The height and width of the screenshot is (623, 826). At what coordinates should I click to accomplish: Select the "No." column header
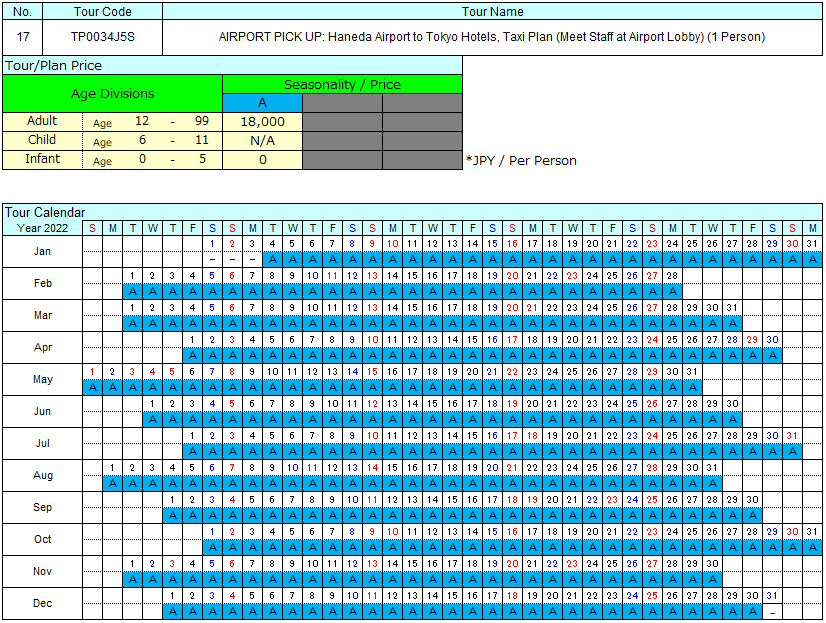pos(22,12)
